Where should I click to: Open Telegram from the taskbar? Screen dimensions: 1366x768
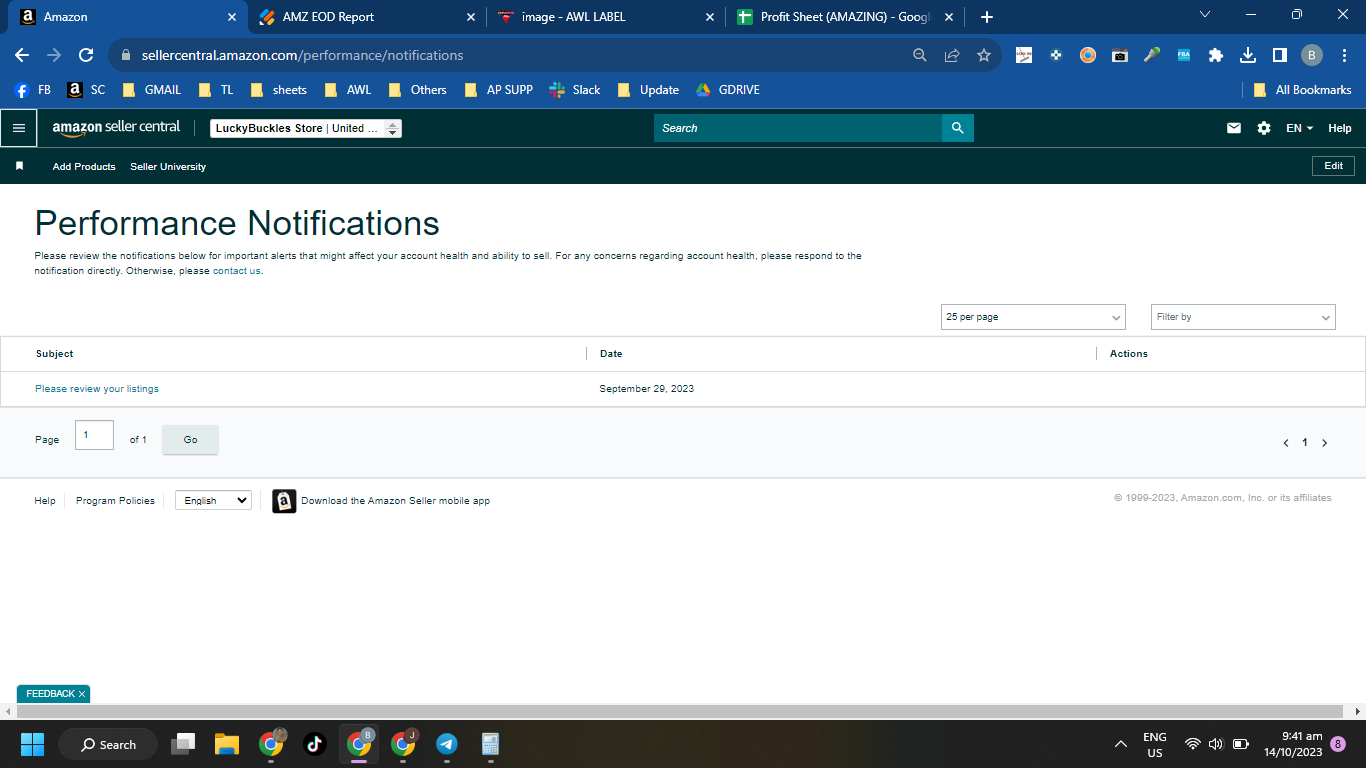447,744
